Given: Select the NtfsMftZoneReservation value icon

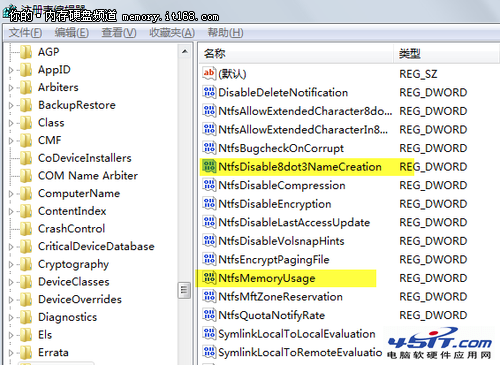Looking at the screenshot, I should (209, 296).
